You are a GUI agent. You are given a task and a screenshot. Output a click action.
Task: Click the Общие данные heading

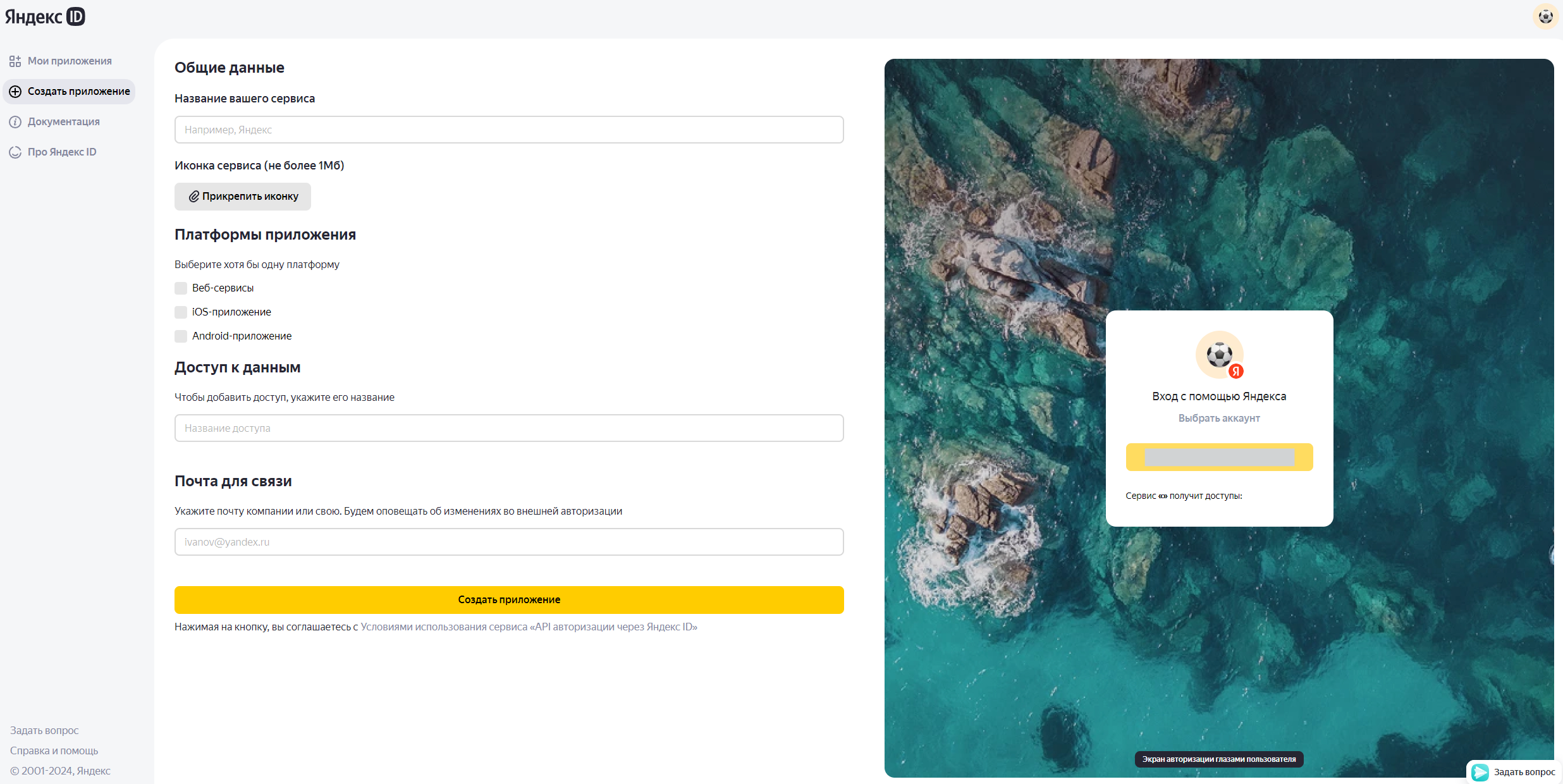230,68
